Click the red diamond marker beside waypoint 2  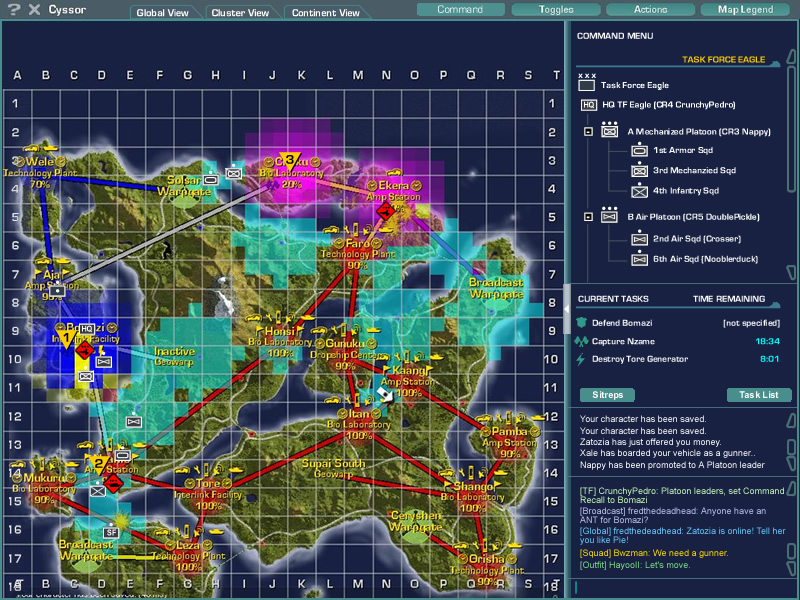point(113,483)
